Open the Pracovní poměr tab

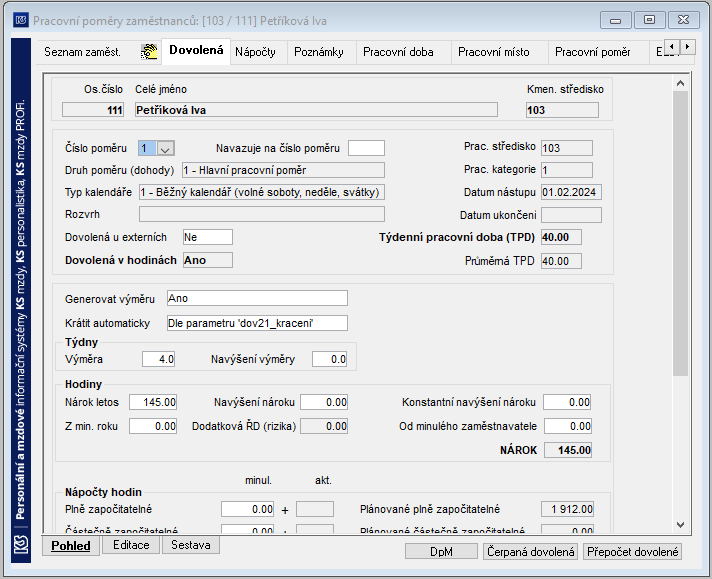593,52
